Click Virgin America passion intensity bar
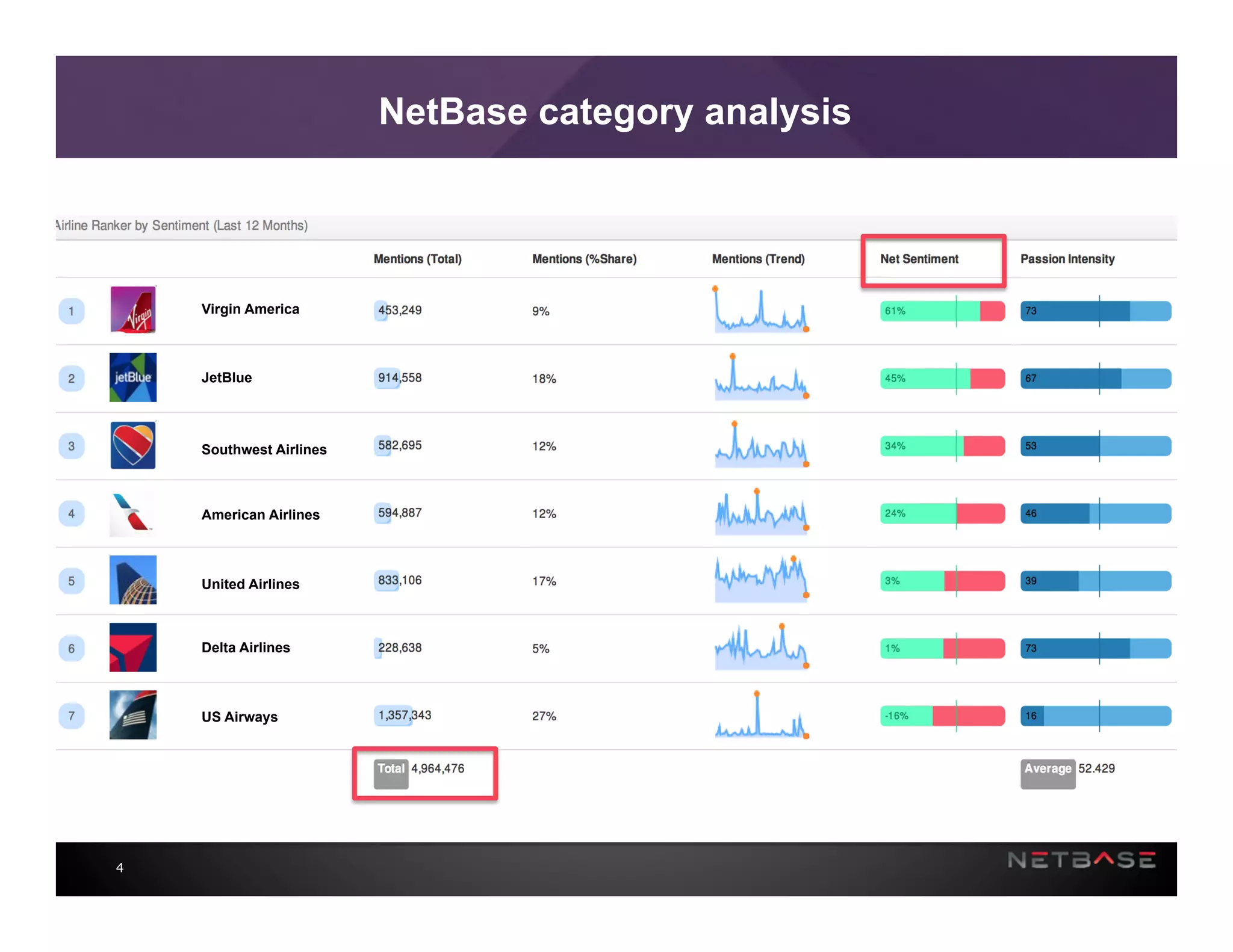This screenshot has width=1233, height=952. point(1096,311)
